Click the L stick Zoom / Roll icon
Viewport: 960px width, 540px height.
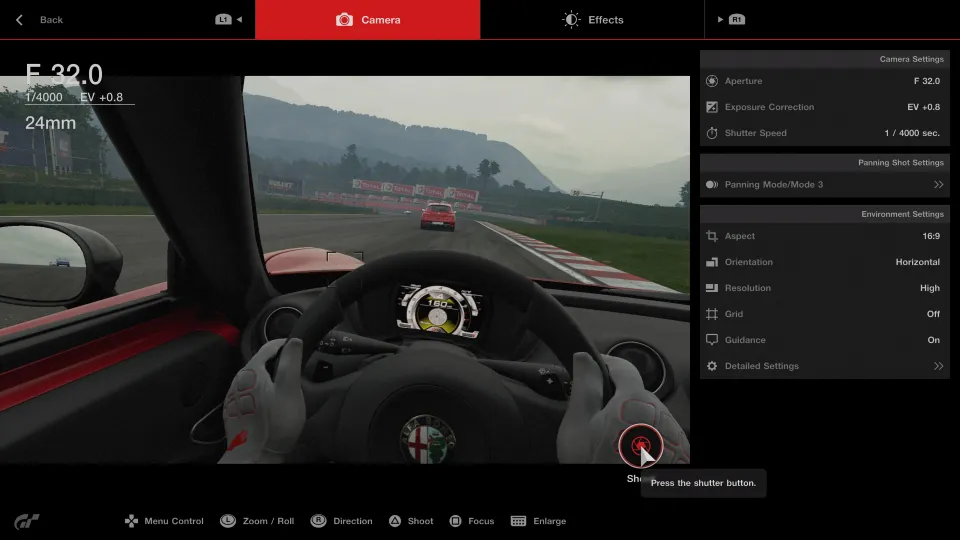[228, 521]
